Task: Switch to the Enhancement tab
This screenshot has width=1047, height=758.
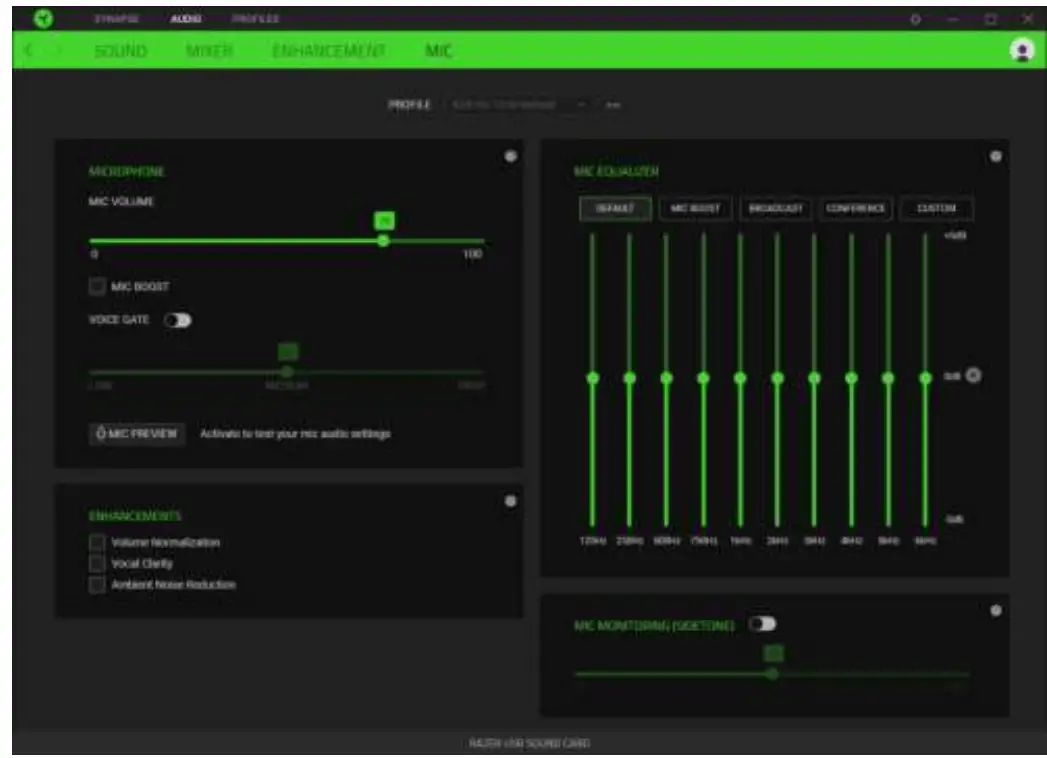Action: click(329, 51)
